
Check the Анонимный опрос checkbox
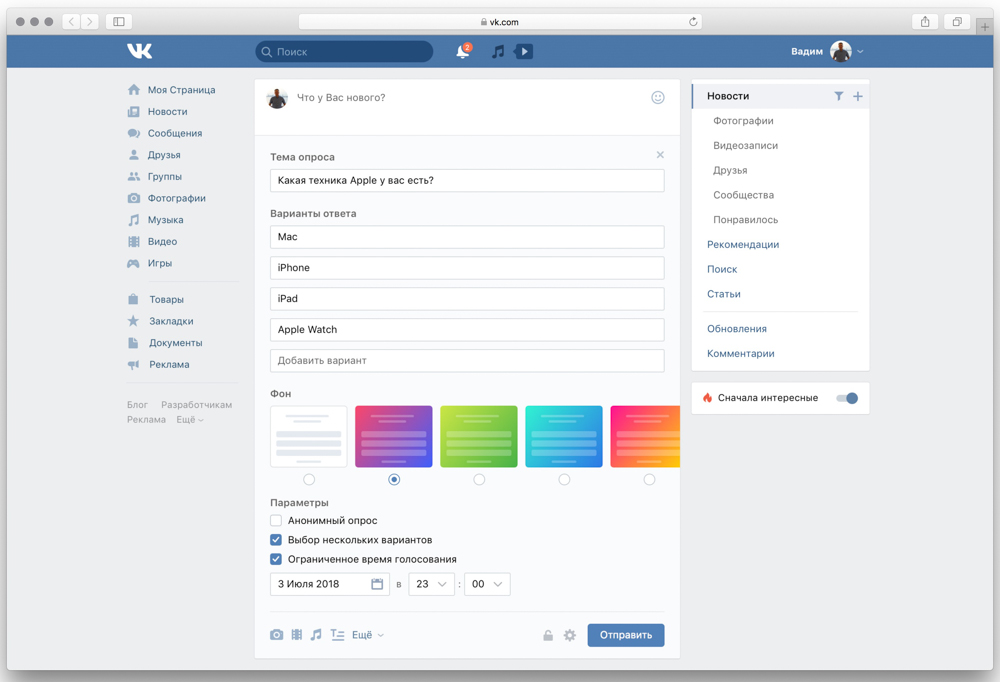pyautogui.click(x=276, y=521)
